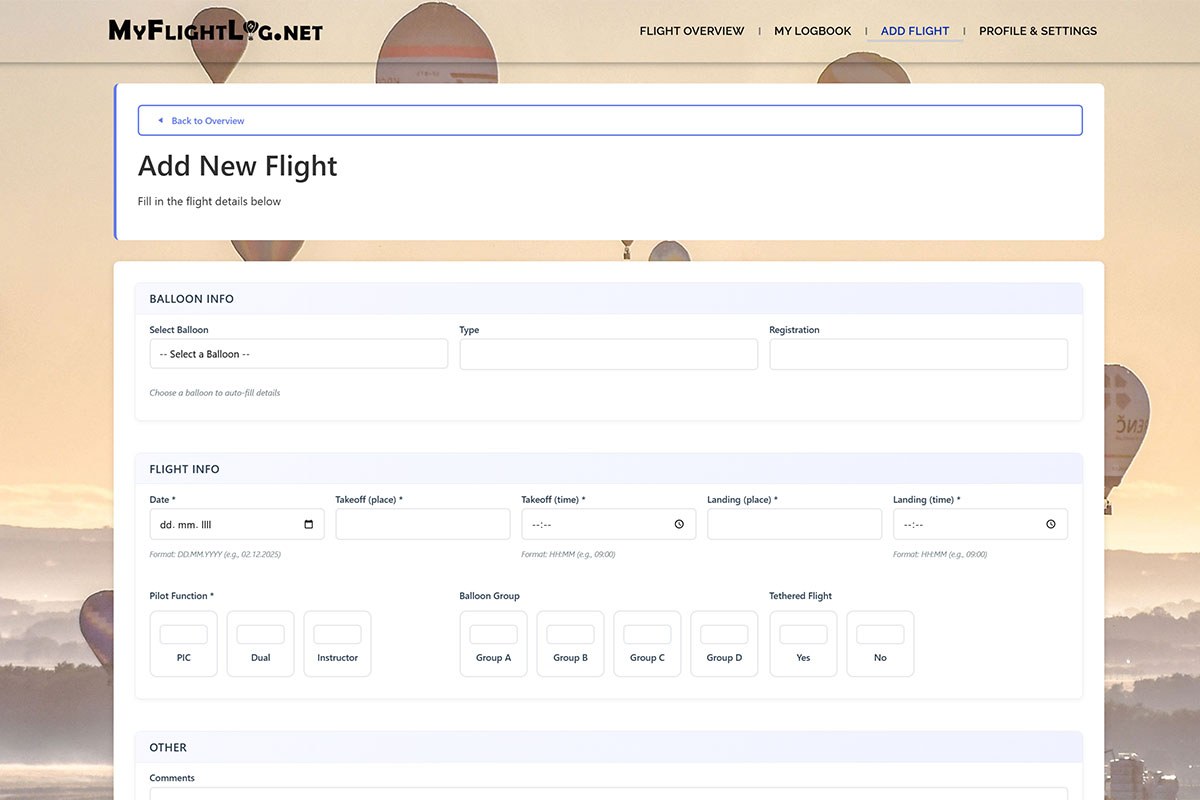1200x800 pixels.
Task: Click the Takeoff place input field
Action: point(422,524)
